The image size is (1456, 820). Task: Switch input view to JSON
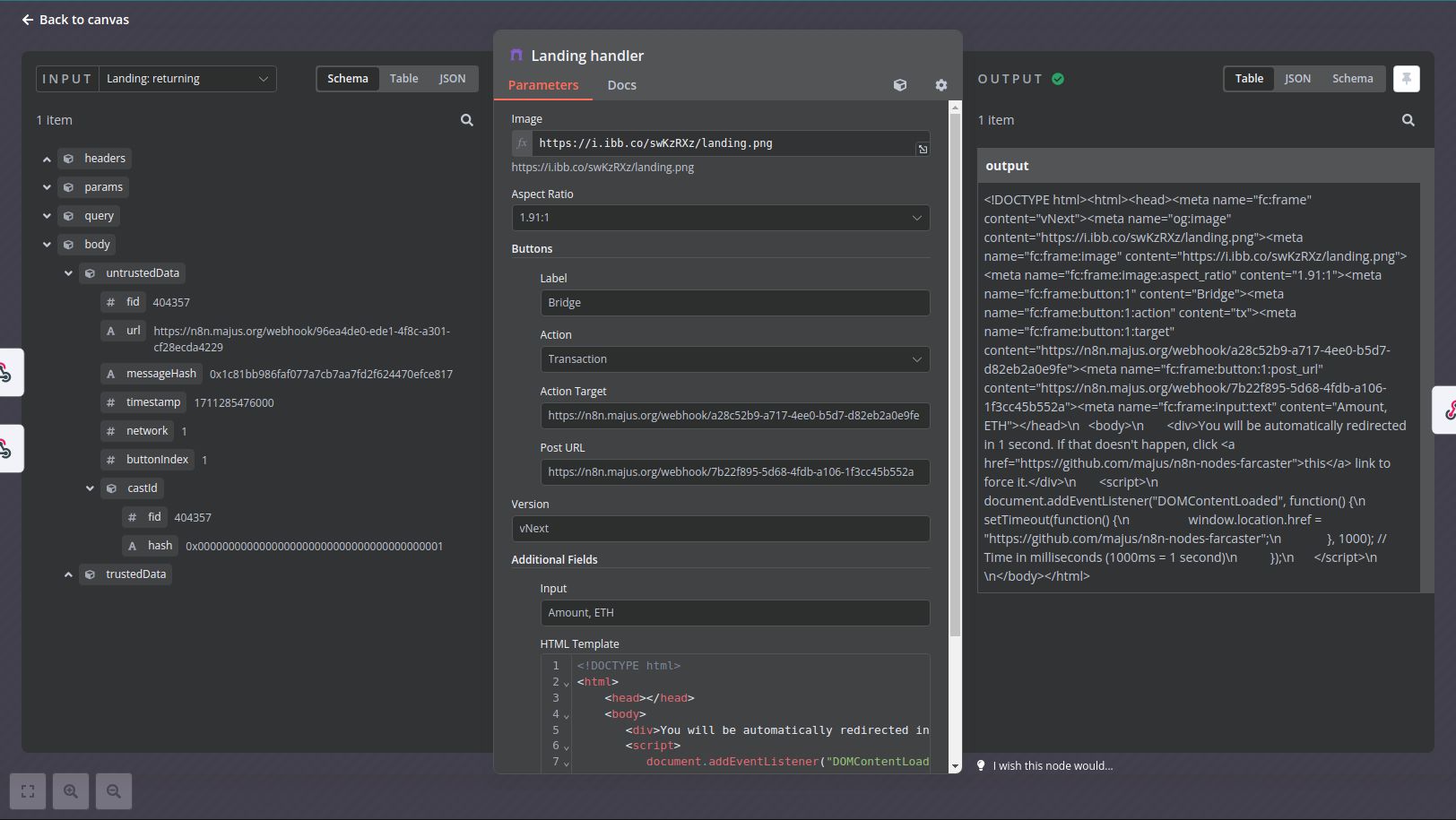point(452,79)
